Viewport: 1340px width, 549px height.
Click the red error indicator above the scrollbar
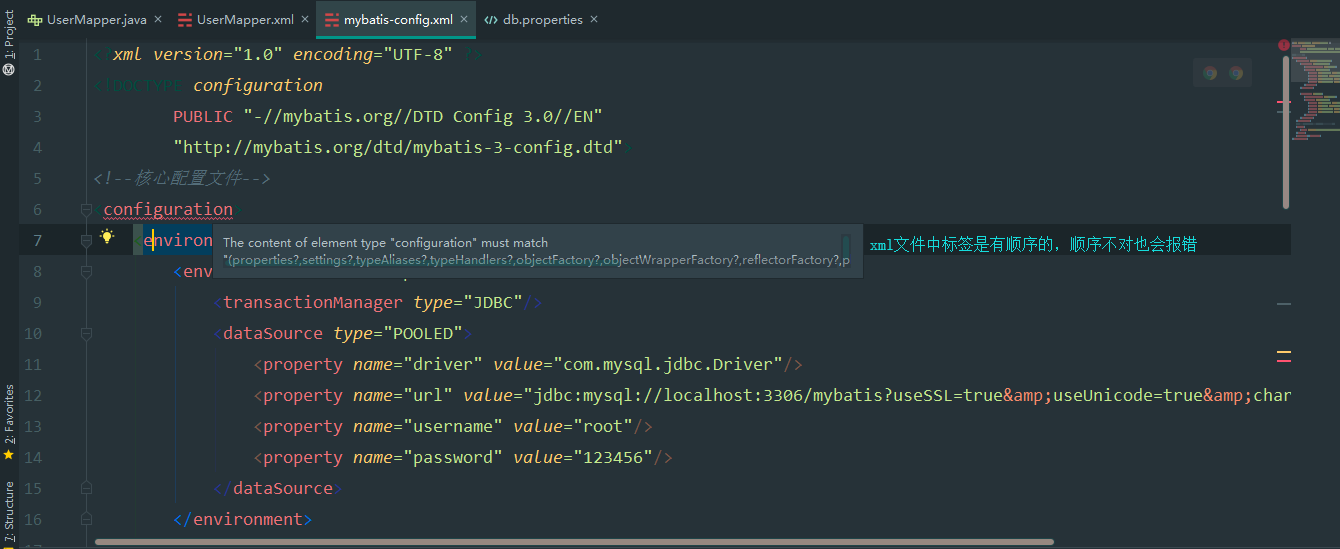[x=1283, y=45]
